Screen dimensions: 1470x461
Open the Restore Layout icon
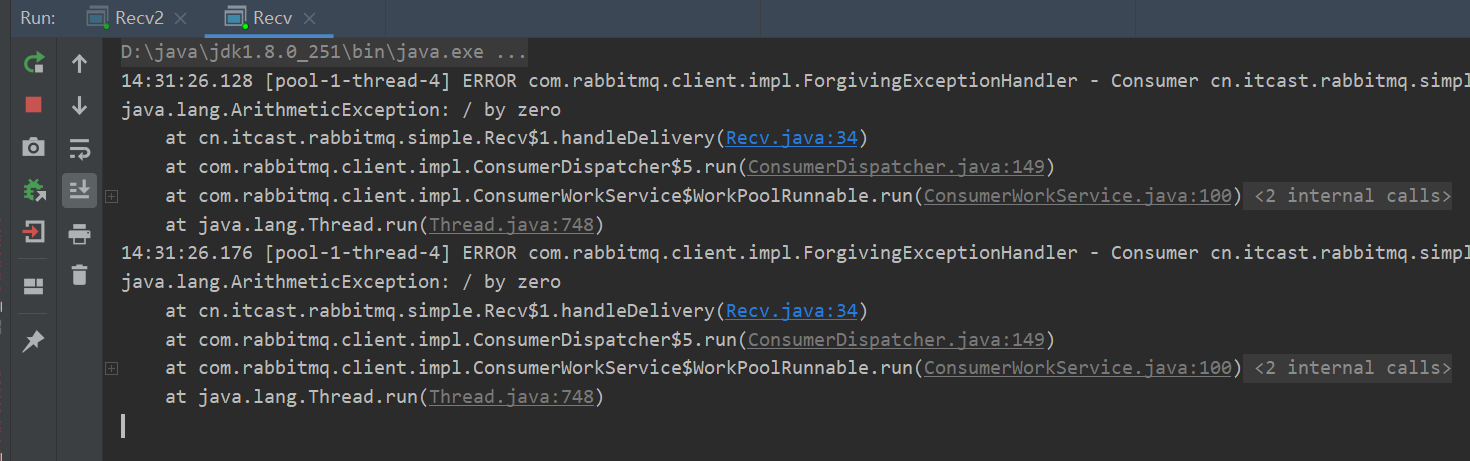point(34,286)
